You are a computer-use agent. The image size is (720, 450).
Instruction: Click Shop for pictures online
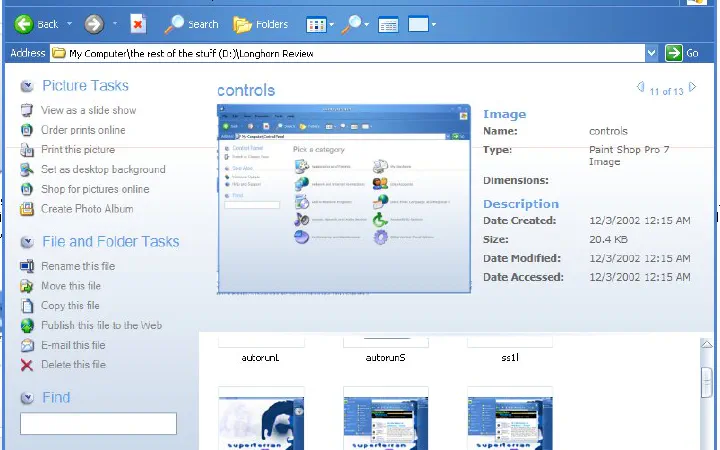(95, 189)
